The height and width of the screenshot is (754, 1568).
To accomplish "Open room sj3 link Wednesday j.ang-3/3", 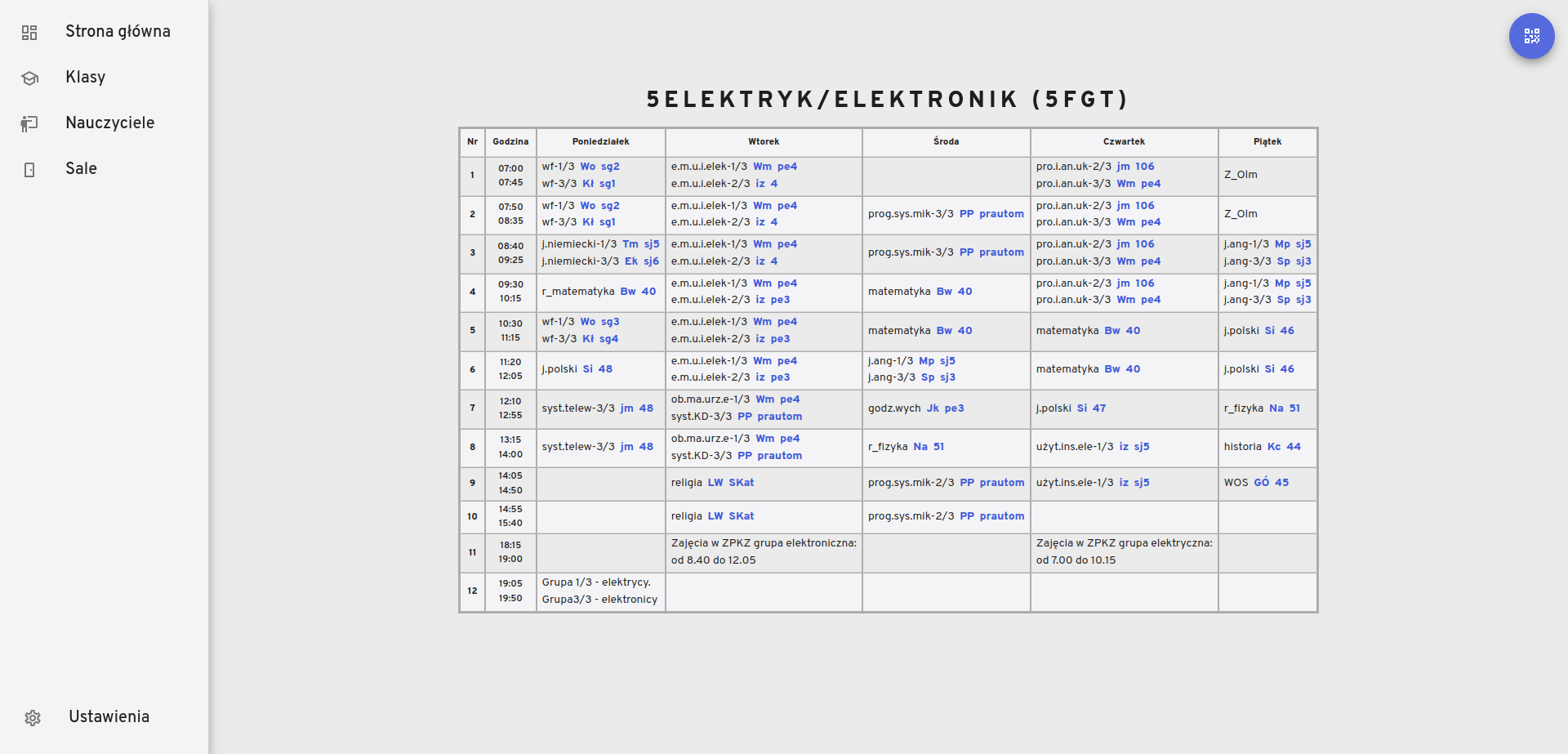I will [x=947, y=377].
